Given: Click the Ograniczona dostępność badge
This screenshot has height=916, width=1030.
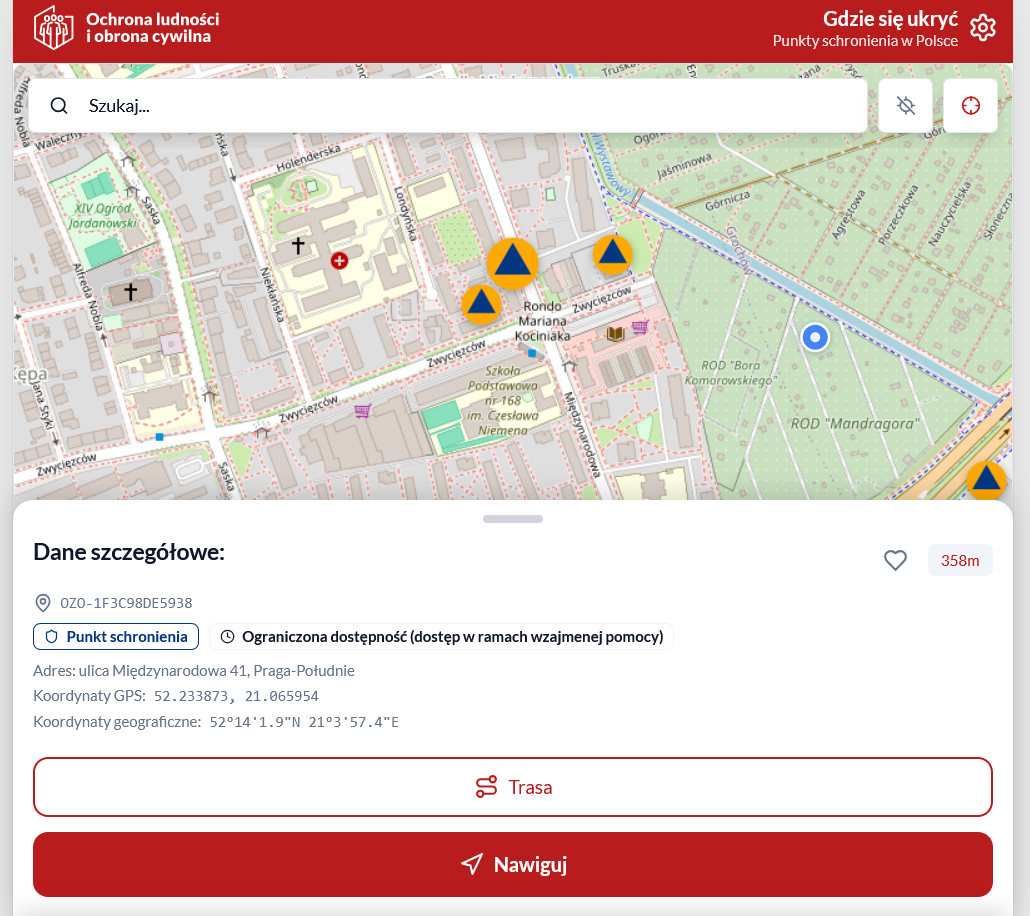Looking at the screenshot, I should [x=441, y=637].
